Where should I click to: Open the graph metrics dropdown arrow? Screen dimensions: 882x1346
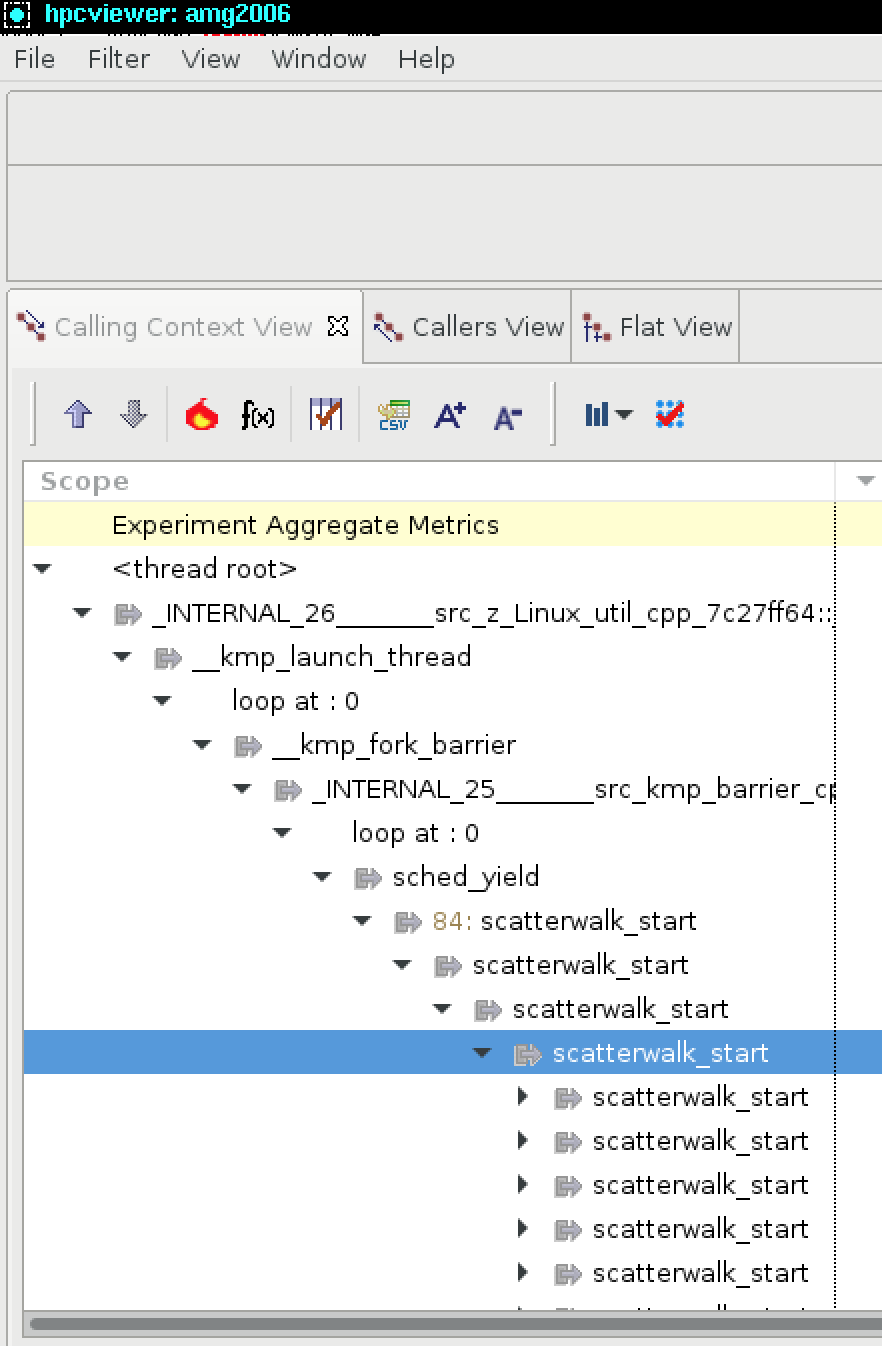pyautogui.click(x=620, y=413)
